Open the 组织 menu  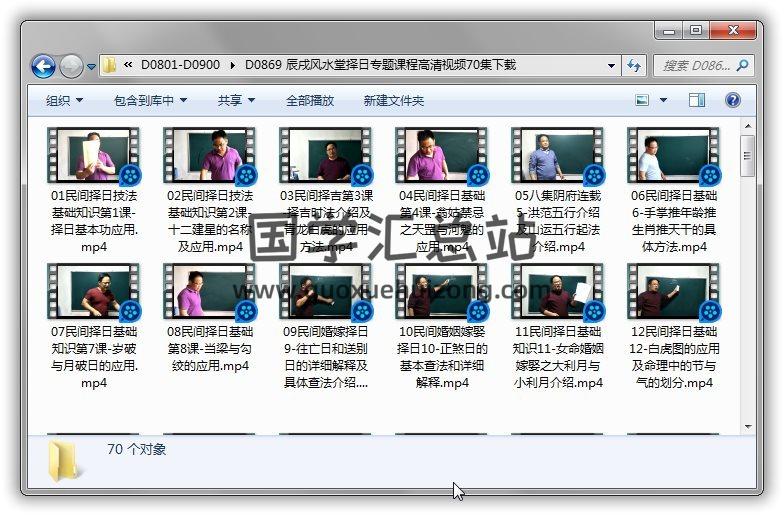[x=64, y=100]
